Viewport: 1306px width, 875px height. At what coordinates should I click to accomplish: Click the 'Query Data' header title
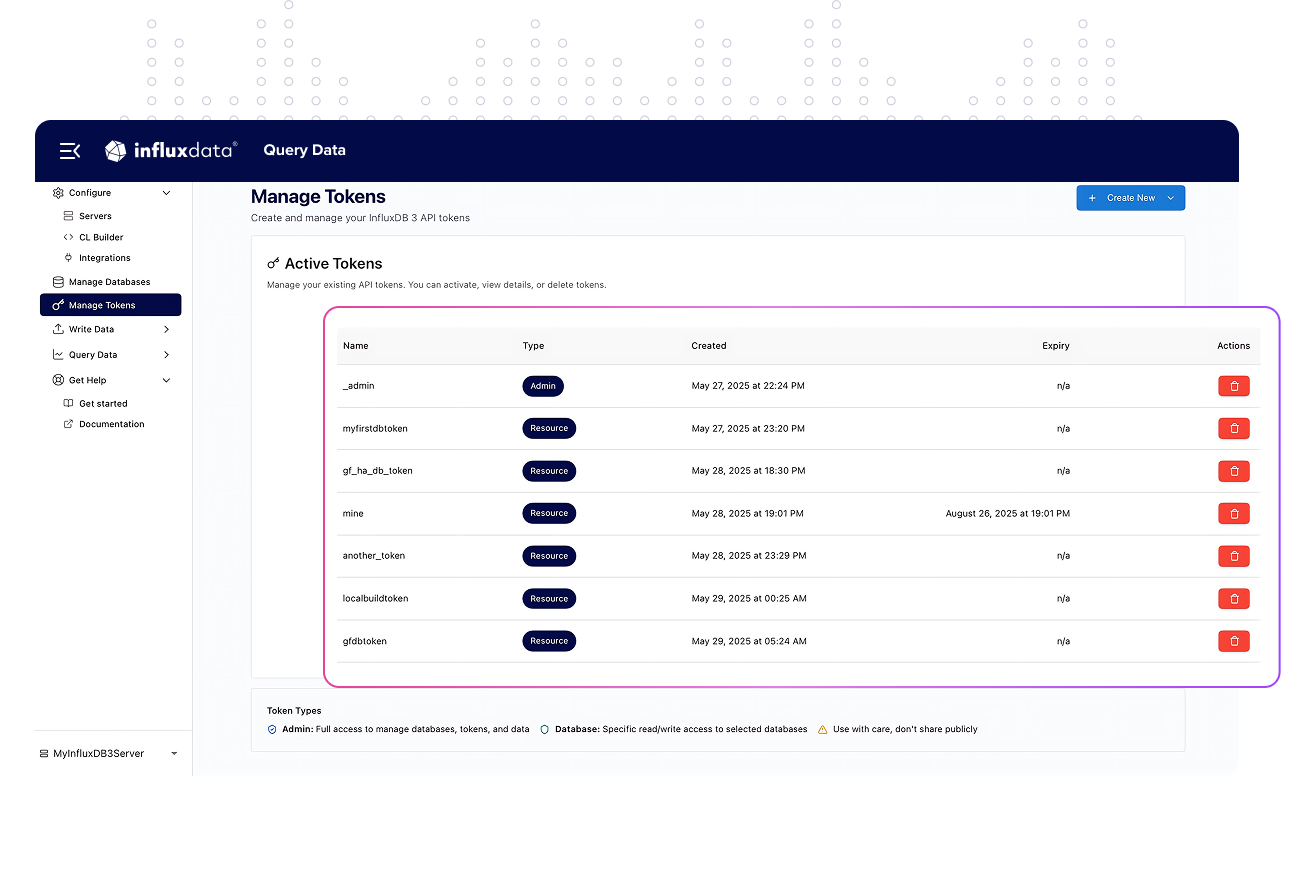(305, 150)
